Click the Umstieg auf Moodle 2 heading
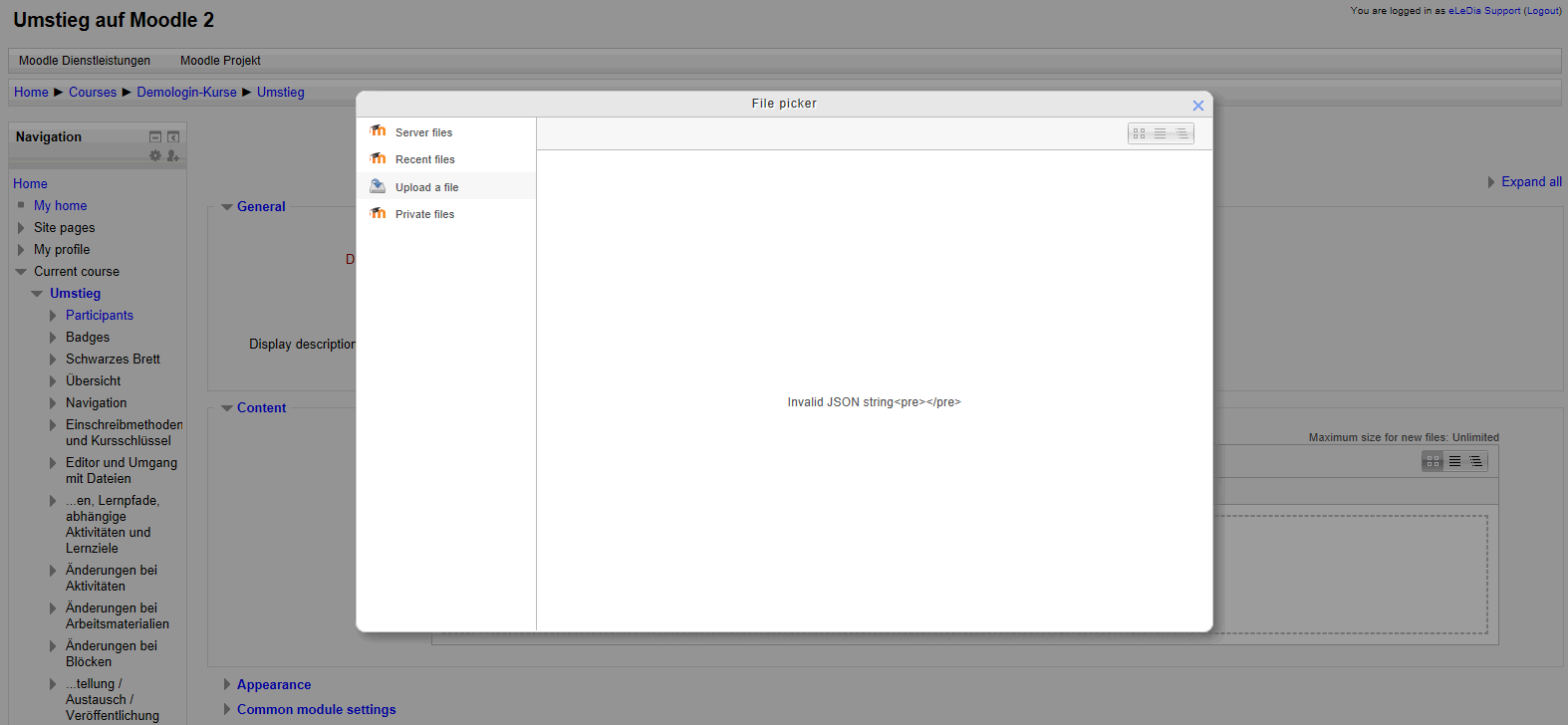Viewport: 1568px width, 725px height. tap(113, 20)
